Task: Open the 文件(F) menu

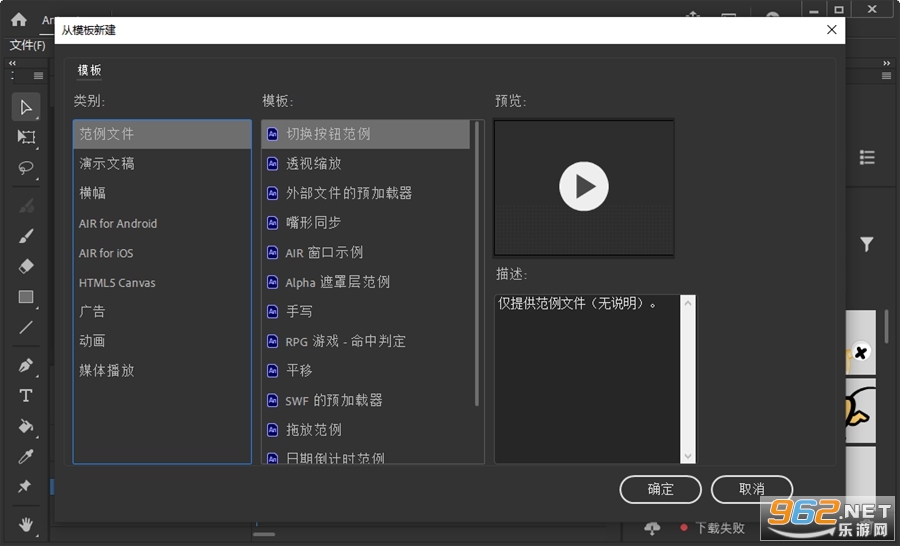Action: [28, 45]
